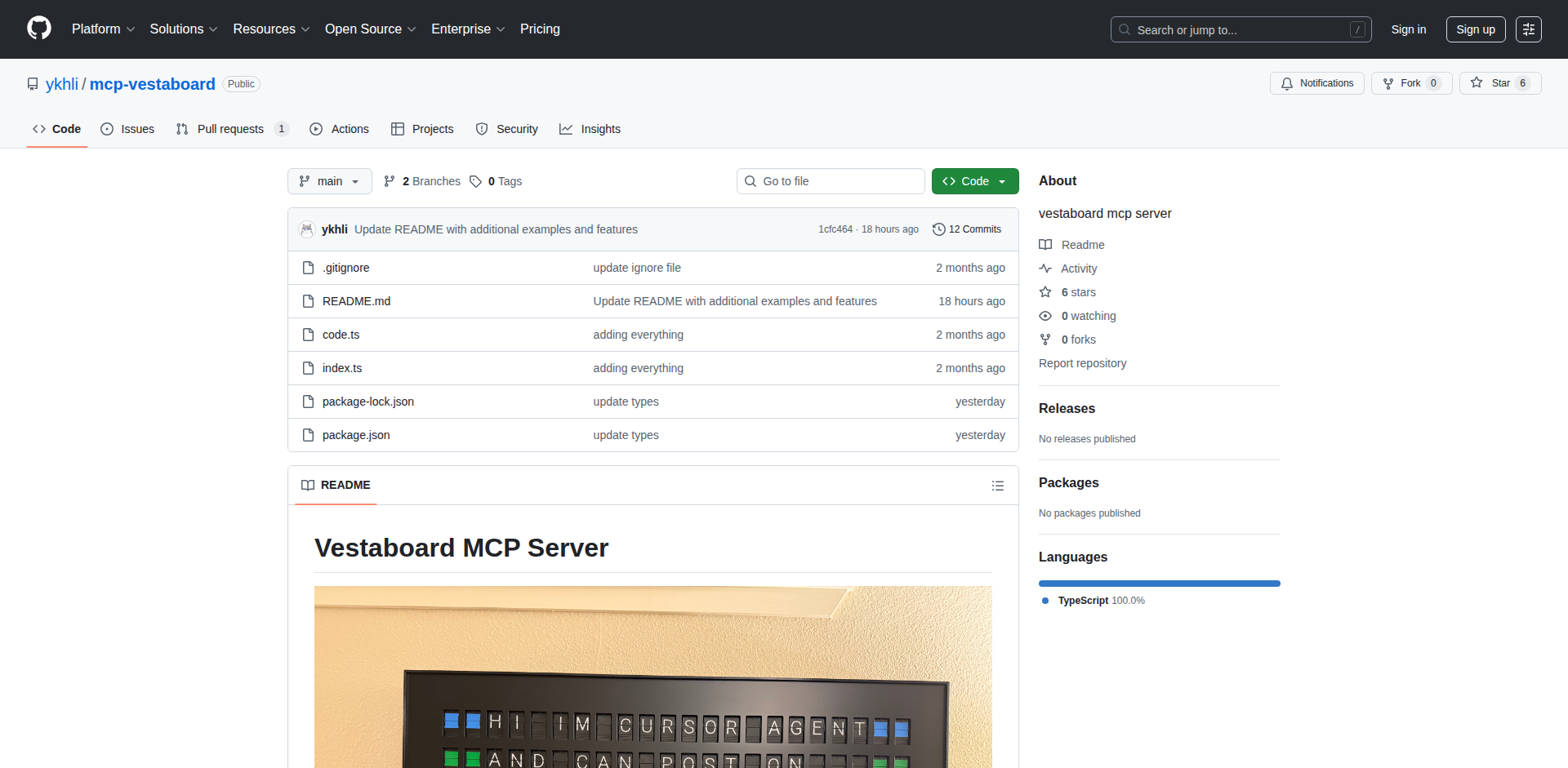This screenshot has height=768, width=1568.
Task: Open the commit hash 1cfc464
Action: [x=835, y=229]
